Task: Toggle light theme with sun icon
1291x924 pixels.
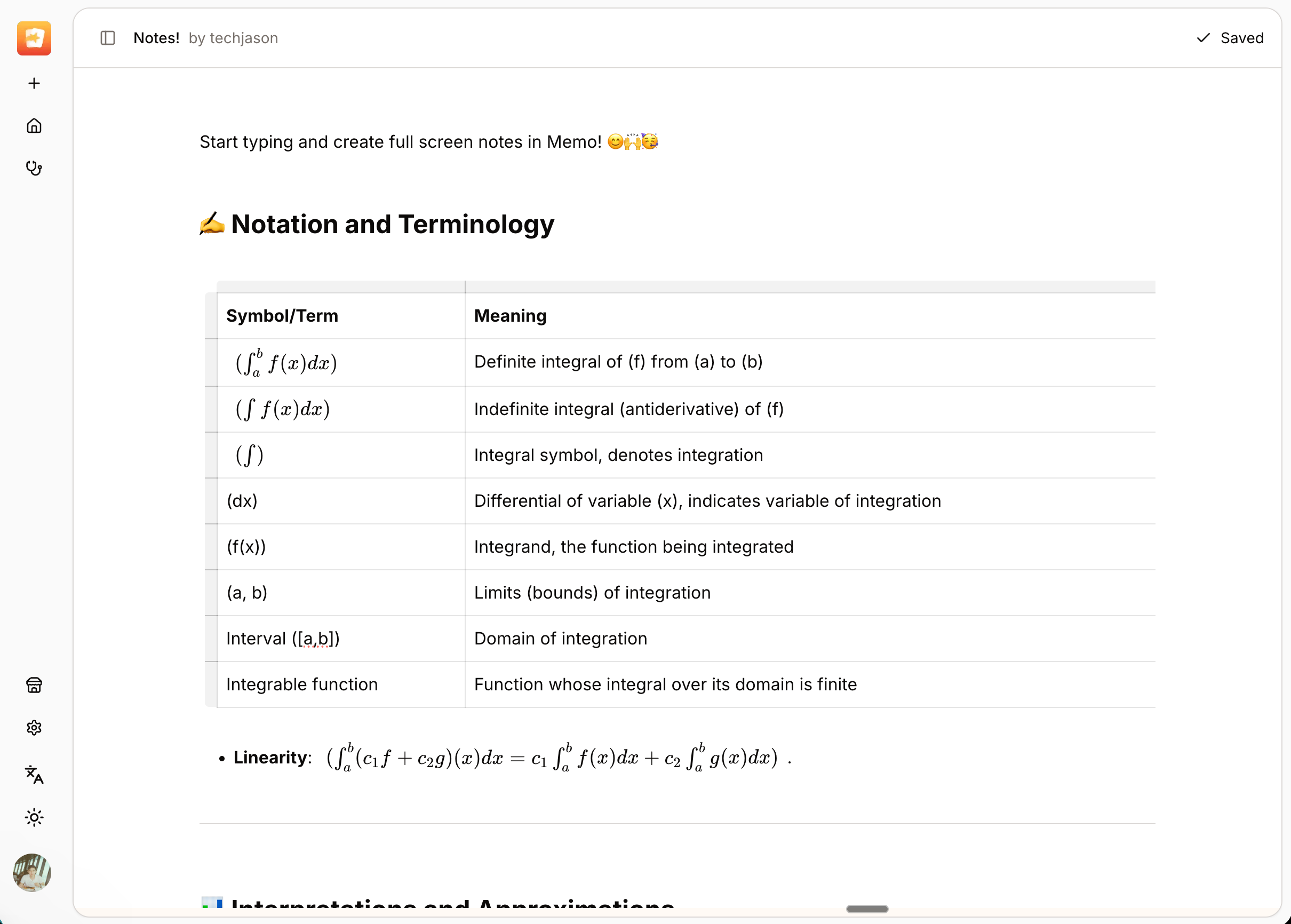Action: [x=34, y=818]
